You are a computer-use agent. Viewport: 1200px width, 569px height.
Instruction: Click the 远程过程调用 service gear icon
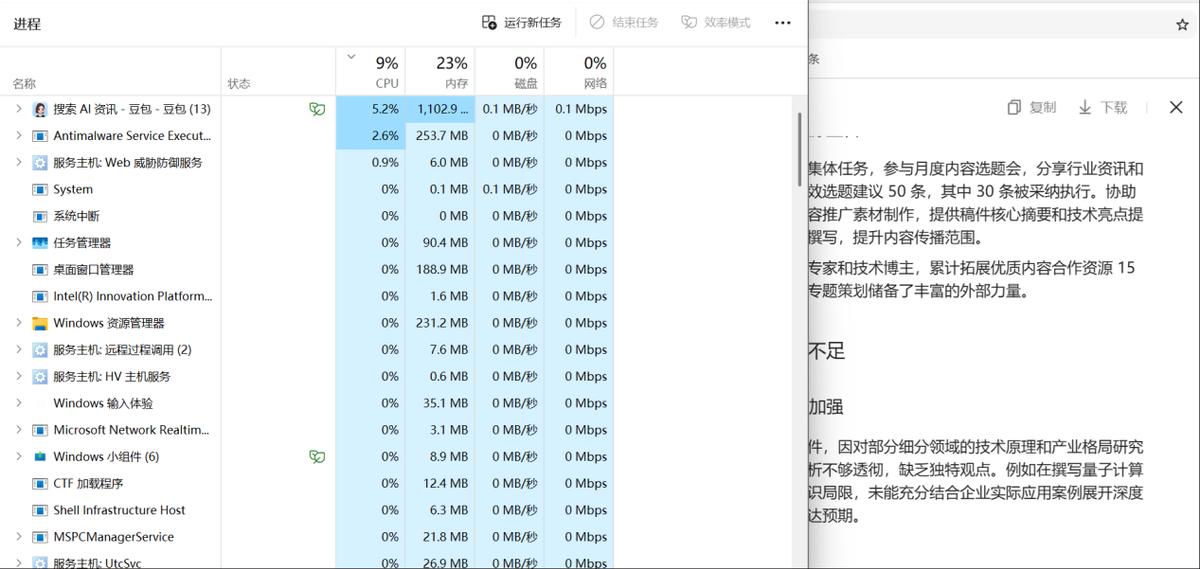[40, 350]
